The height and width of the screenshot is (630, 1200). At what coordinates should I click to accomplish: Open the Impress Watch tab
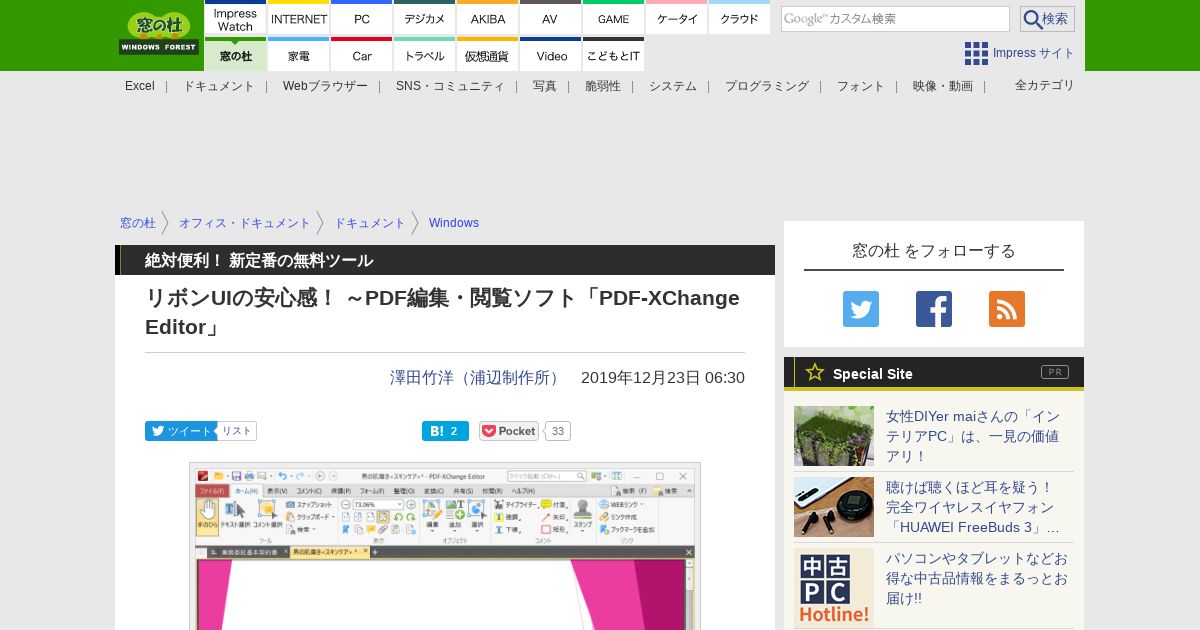tap(235, 19)
